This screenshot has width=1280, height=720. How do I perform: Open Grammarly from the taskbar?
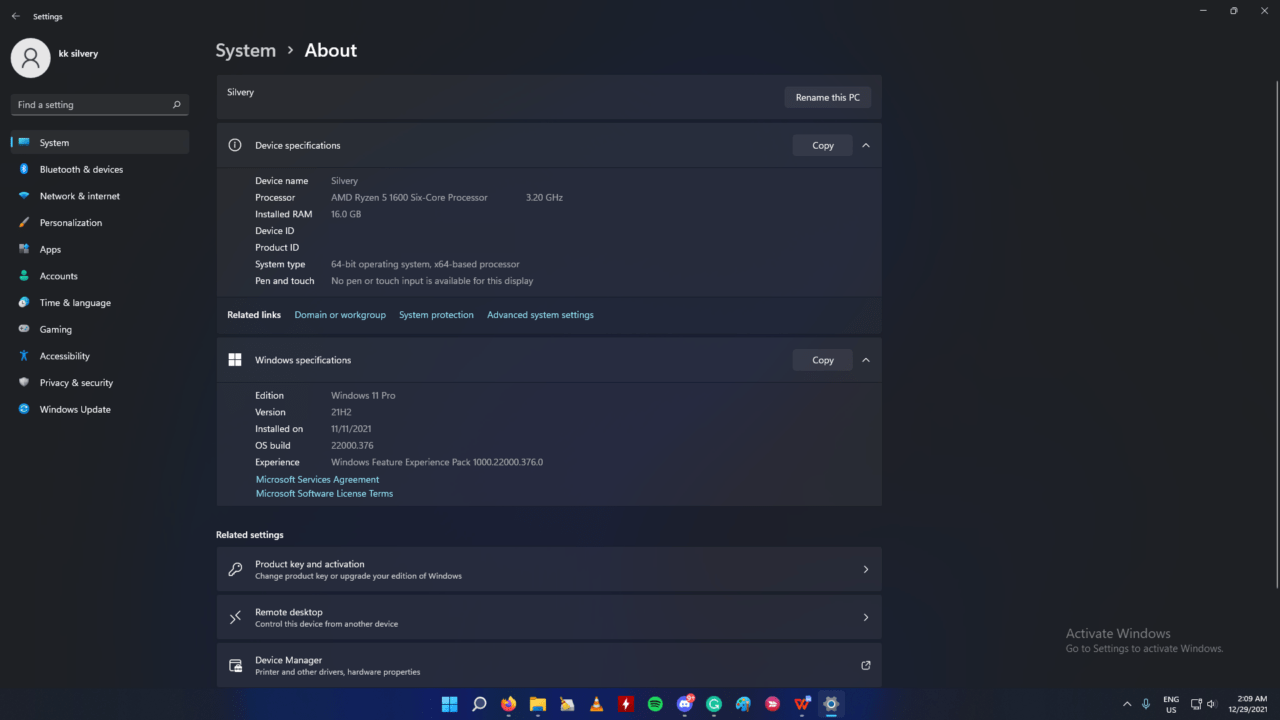click(x=714, y=704)
